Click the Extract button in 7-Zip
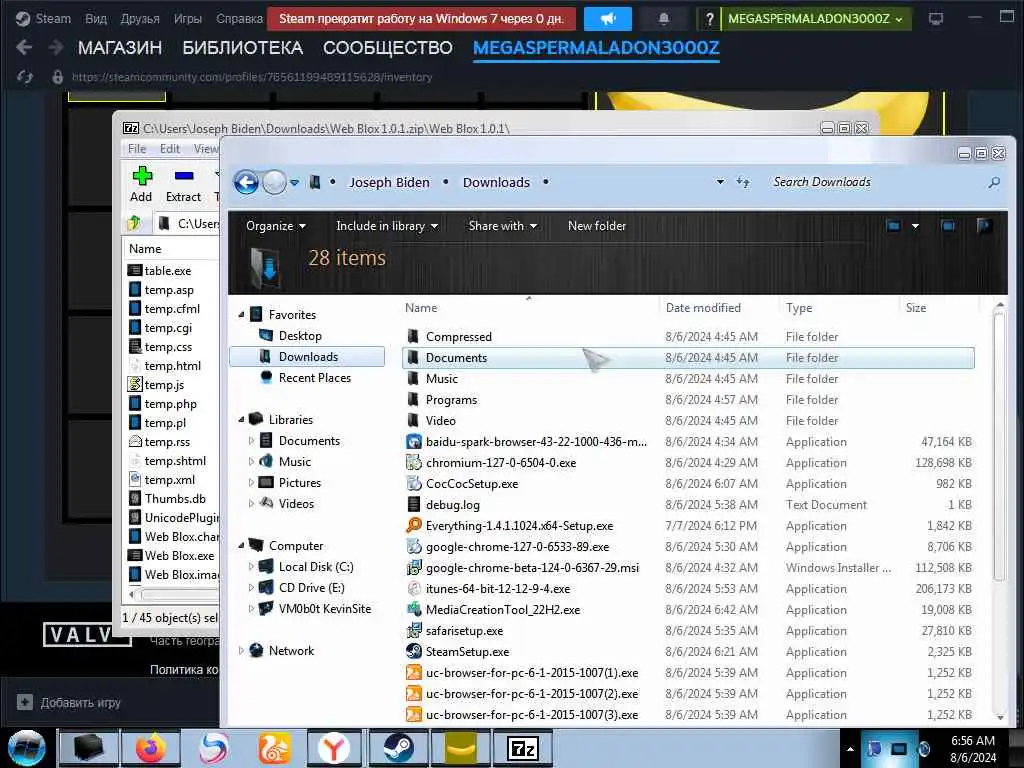The height and width of the screenshot is (768, 1024). point(184,184)
